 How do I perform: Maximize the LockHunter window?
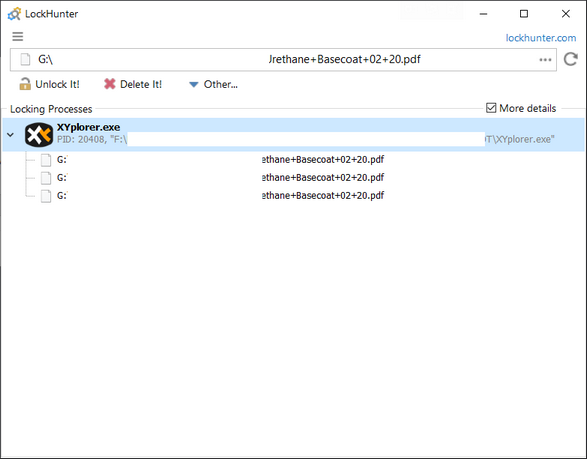[524, 14]
